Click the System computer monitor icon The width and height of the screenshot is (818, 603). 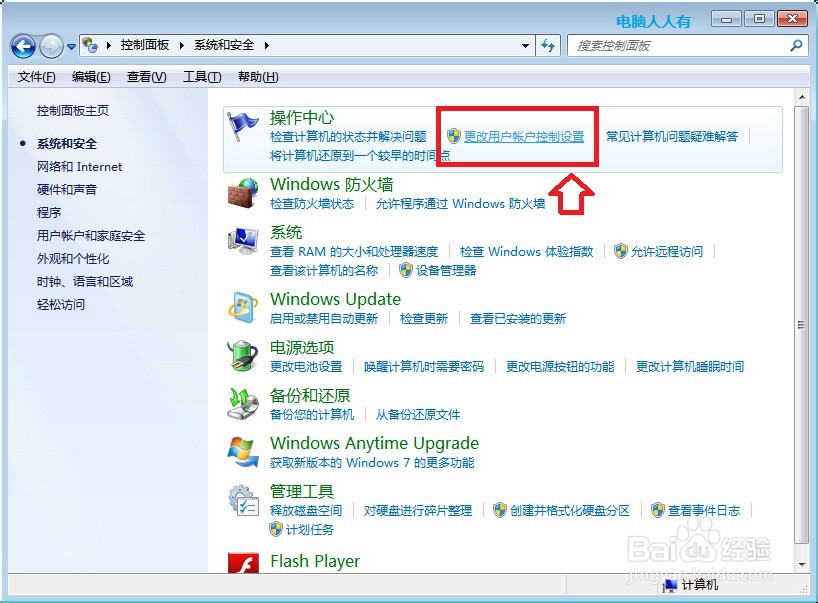tap(243, 240)
